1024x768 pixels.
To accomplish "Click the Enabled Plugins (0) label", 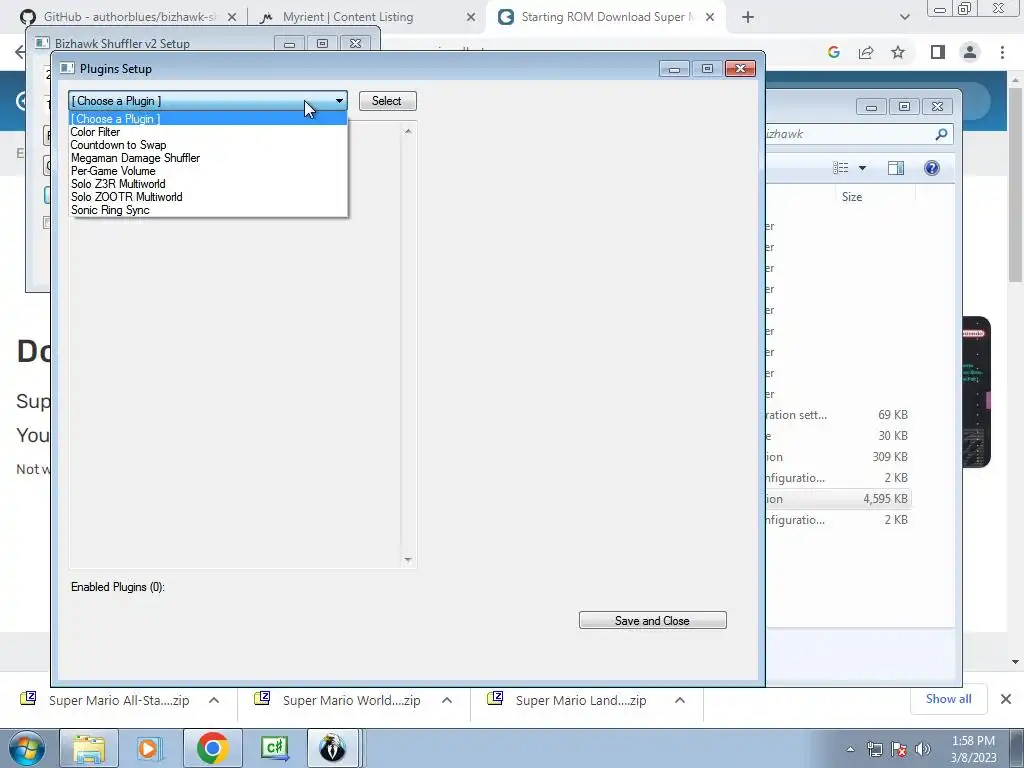I will (x=118, y=587).
